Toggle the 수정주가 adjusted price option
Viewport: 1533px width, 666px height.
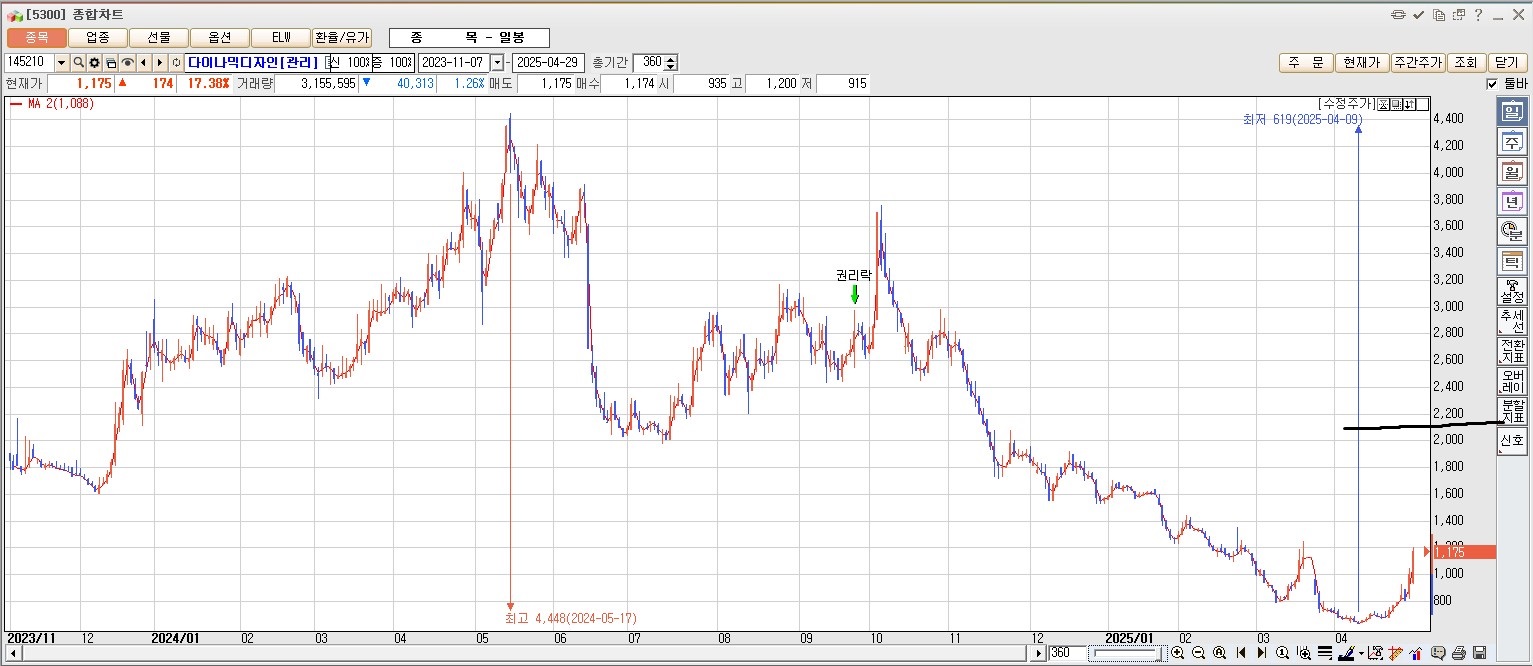point(1345,103)
